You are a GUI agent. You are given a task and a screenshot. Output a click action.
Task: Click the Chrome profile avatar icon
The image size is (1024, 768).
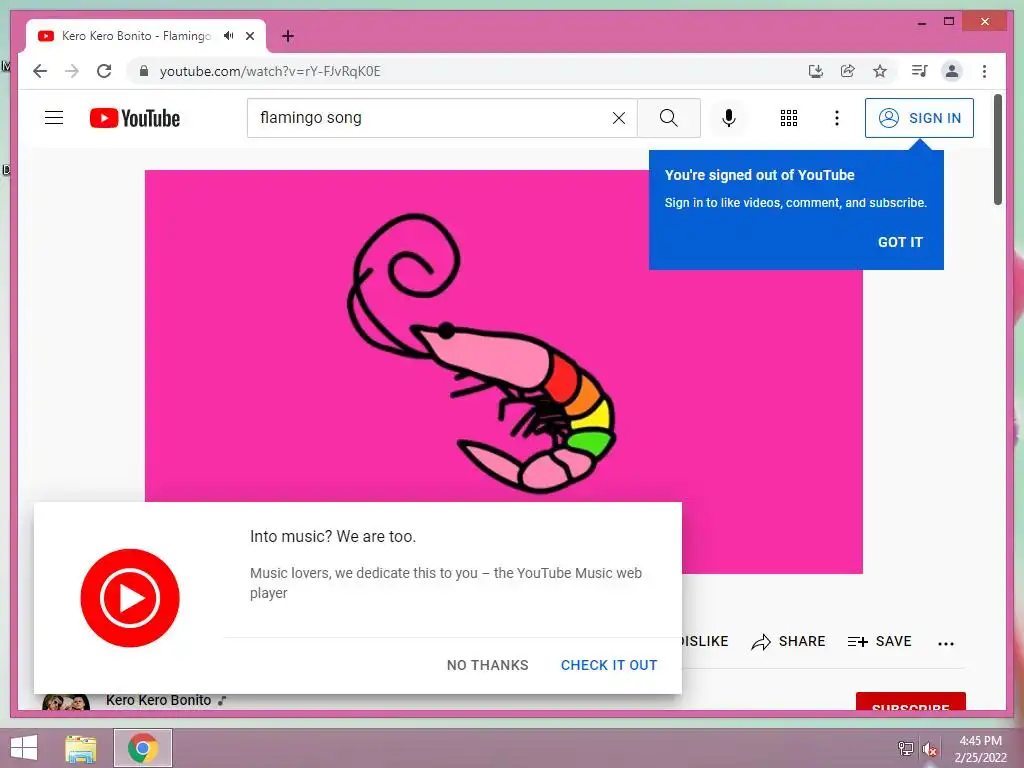[952, 71]
